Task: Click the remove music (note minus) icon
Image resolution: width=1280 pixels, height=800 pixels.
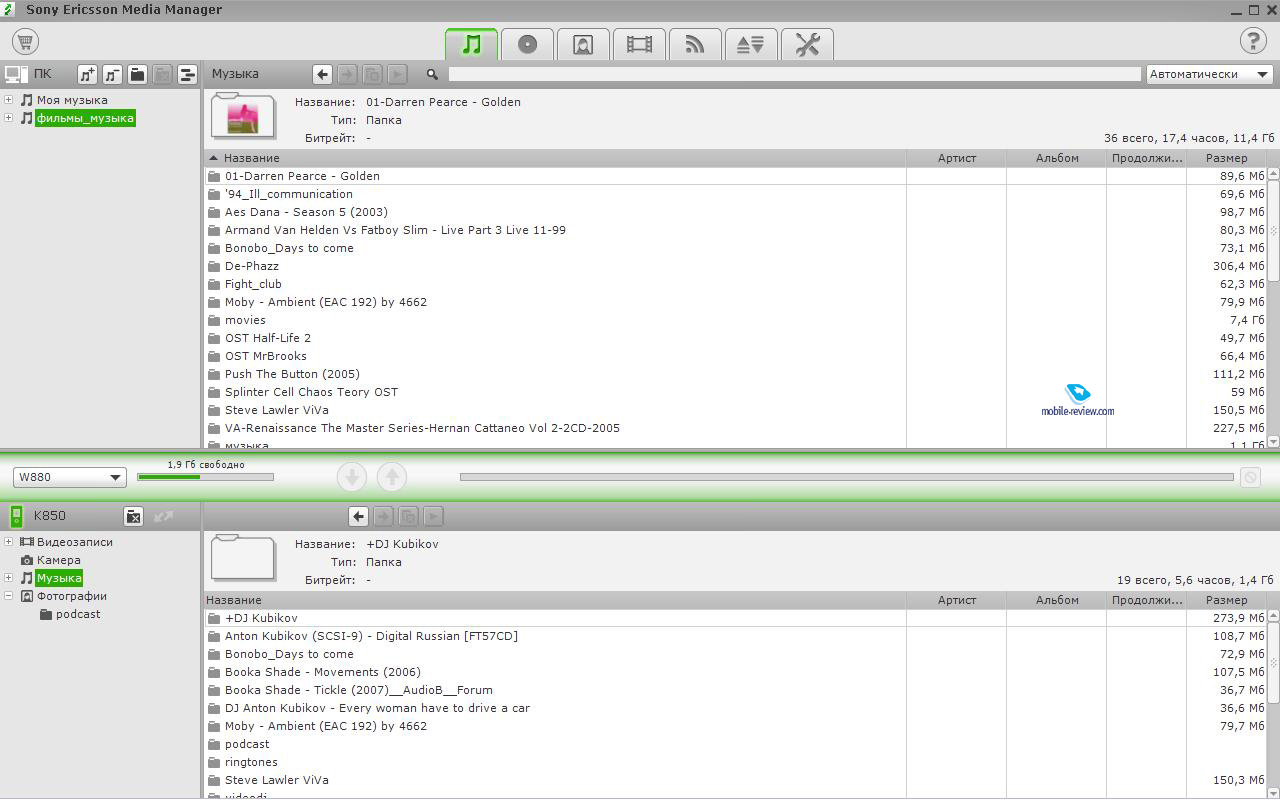Action: (x=112, y=74)
